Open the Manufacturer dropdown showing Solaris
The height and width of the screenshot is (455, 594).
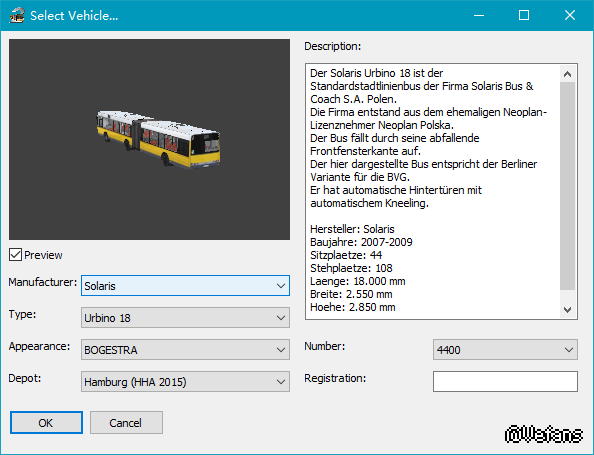click(185, 286)
